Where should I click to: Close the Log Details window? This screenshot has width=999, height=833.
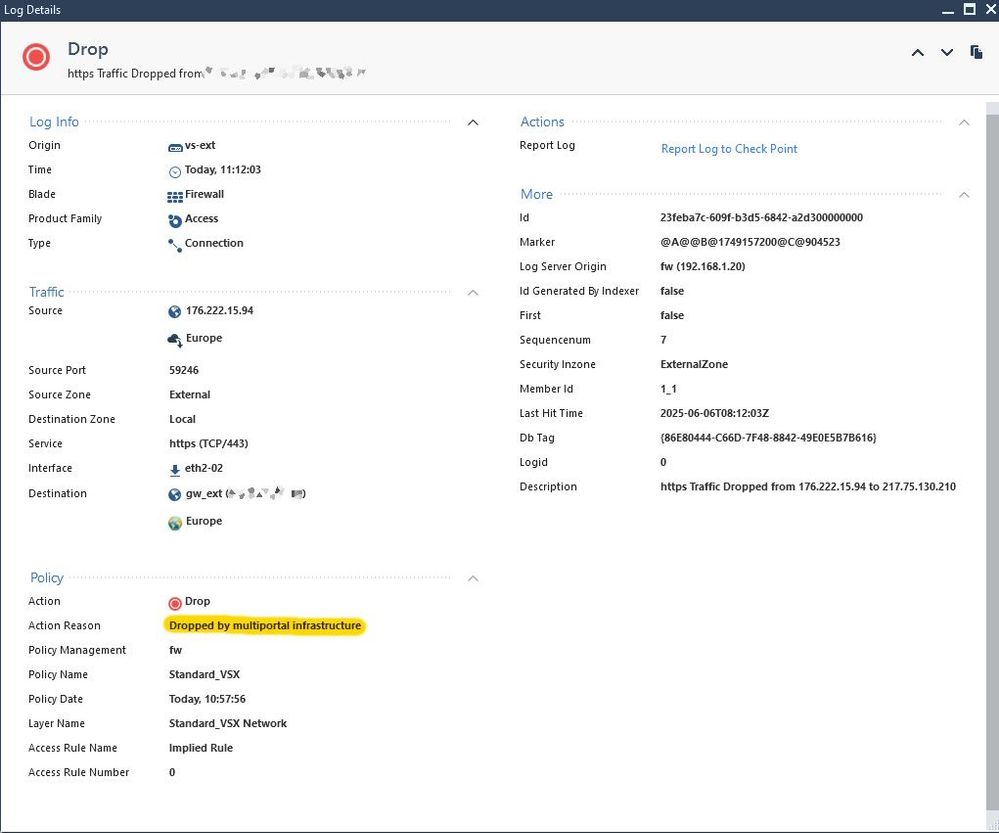[991, 9]
